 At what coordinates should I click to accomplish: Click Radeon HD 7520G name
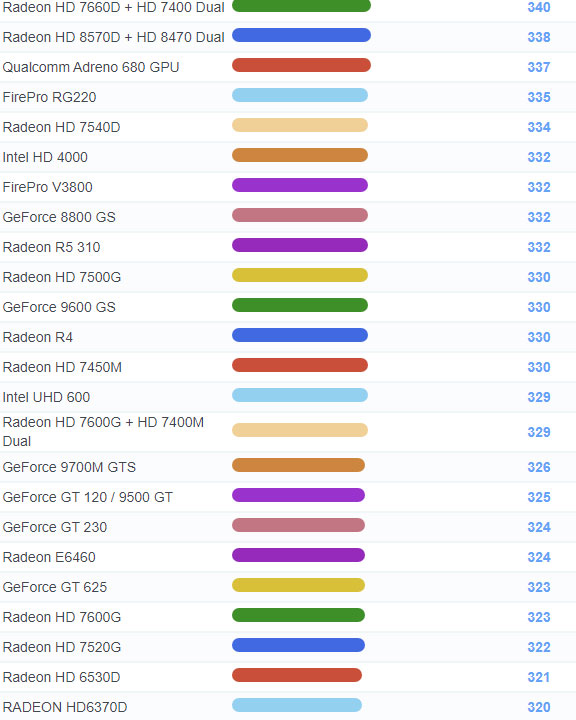[x=62, y=647]
